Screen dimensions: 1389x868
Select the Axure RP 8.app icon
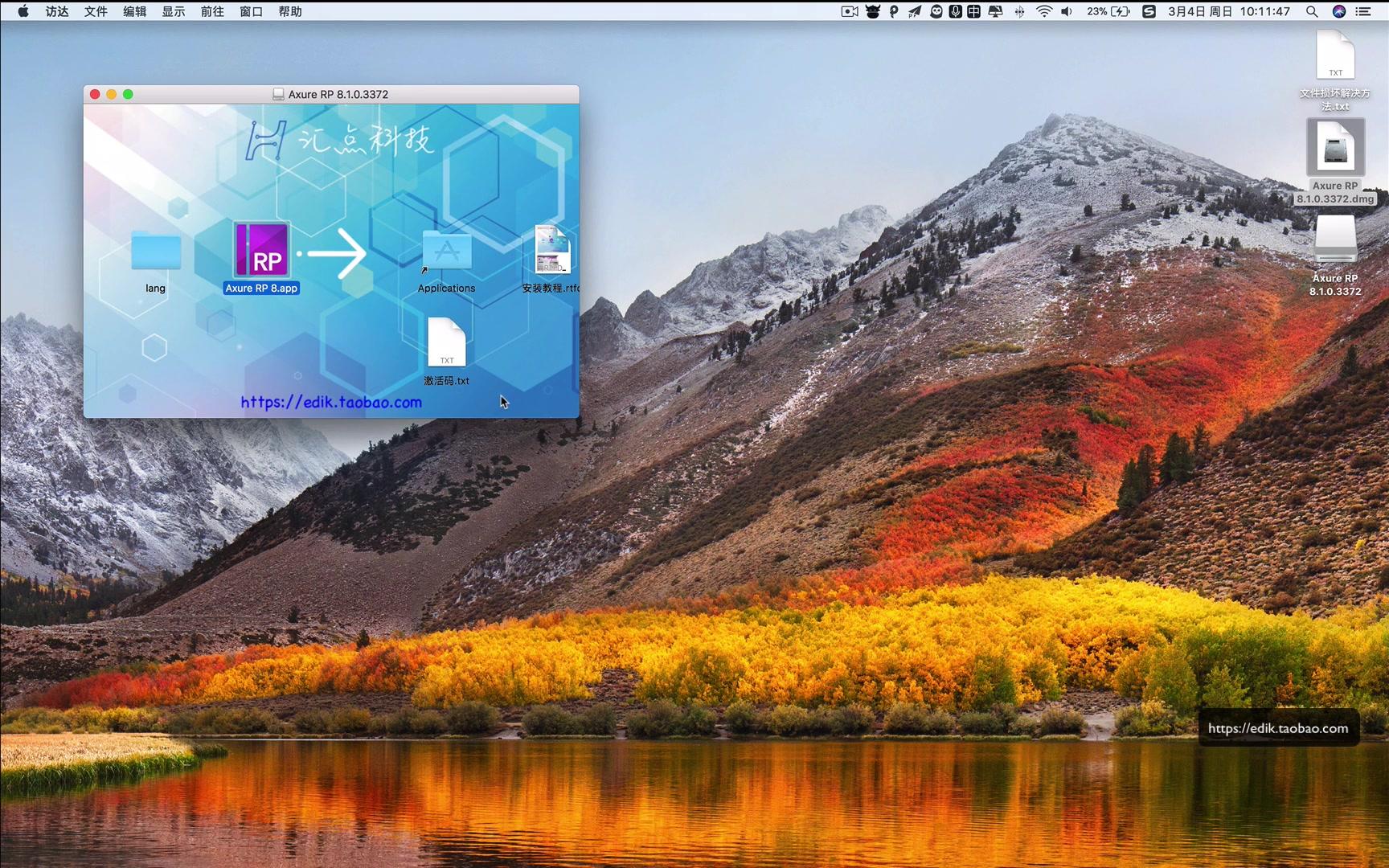[261, 250]
